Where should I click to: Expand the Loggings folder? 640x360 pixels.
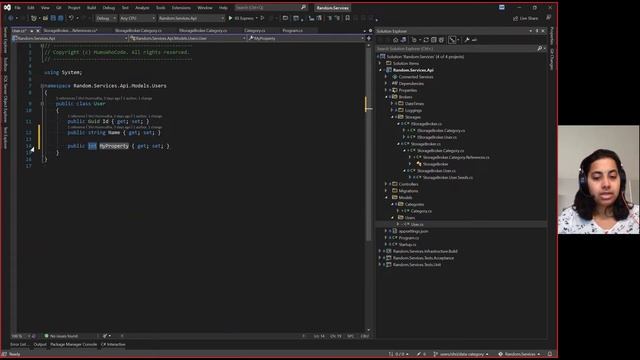tap(391, 111)
